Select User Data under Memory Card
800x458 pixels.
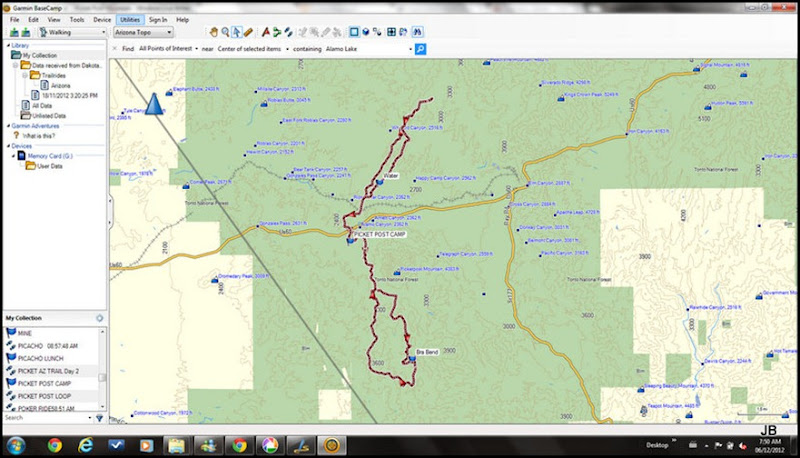(49, 166)
